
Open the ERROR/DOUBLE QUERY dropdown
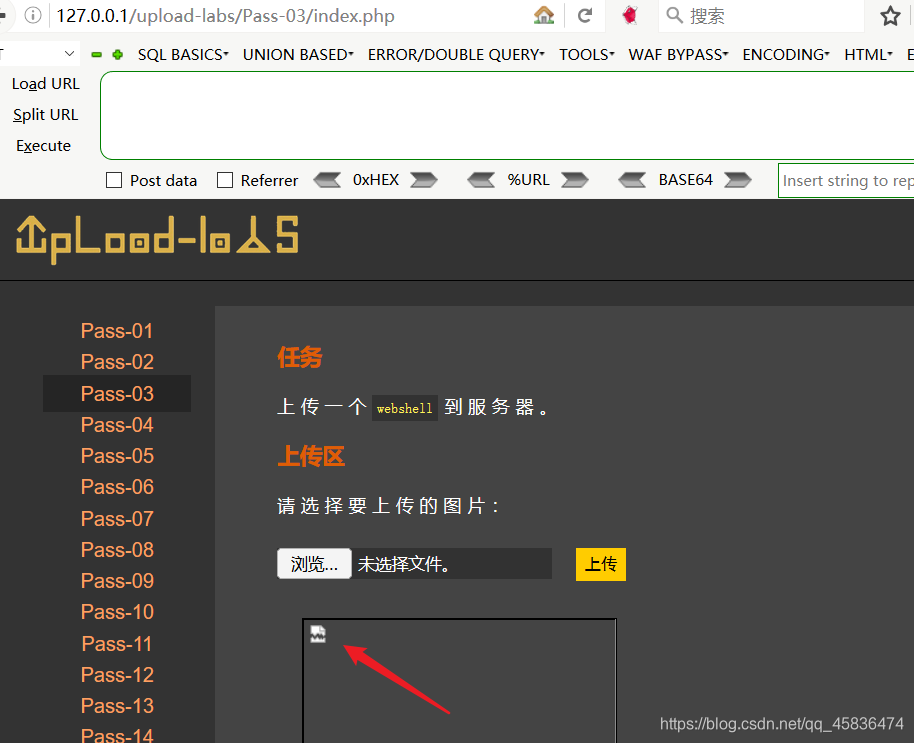click(x=456, y=55)
